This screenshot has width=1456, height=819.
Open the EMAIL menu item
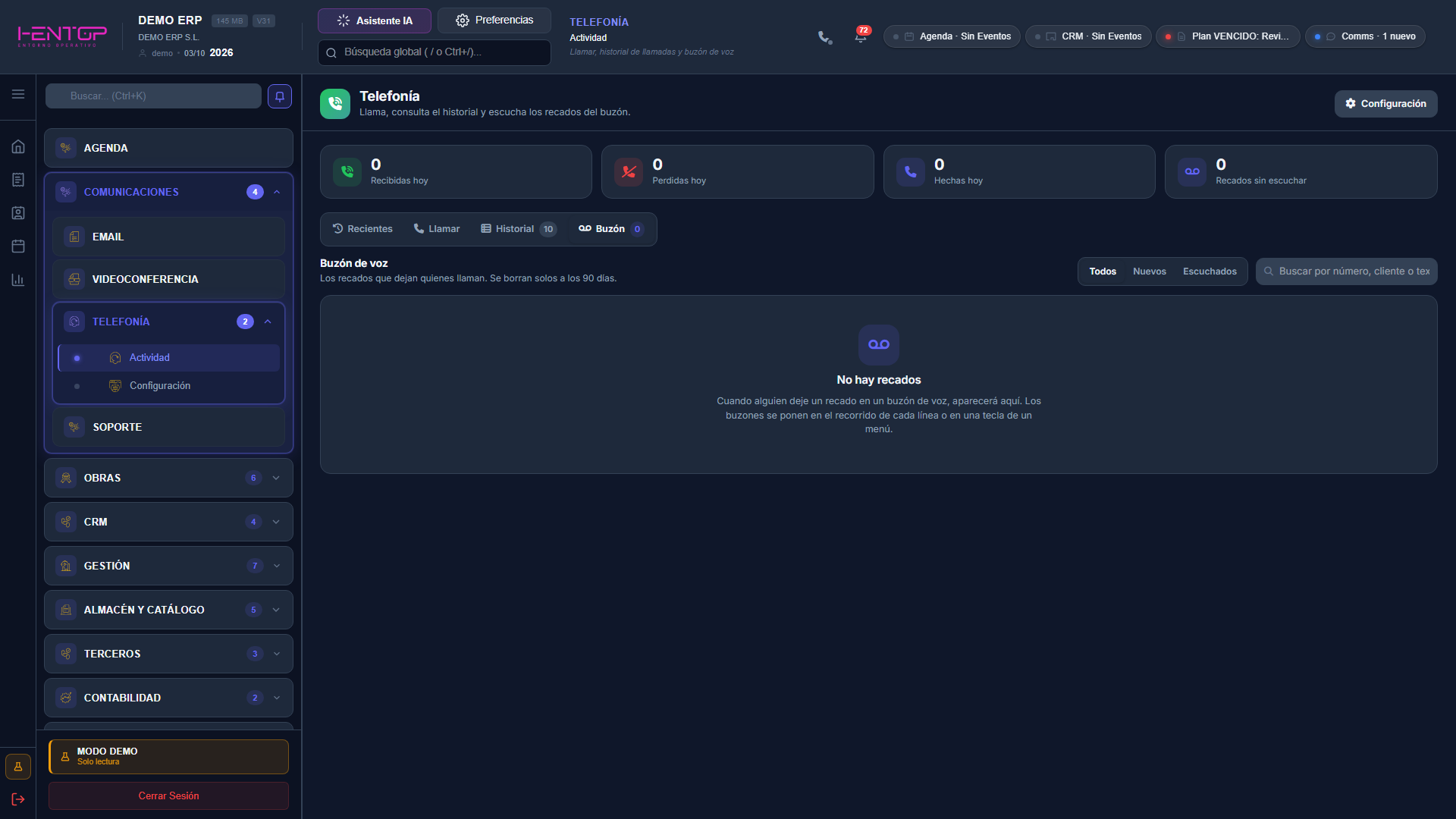tap(168, 237)
